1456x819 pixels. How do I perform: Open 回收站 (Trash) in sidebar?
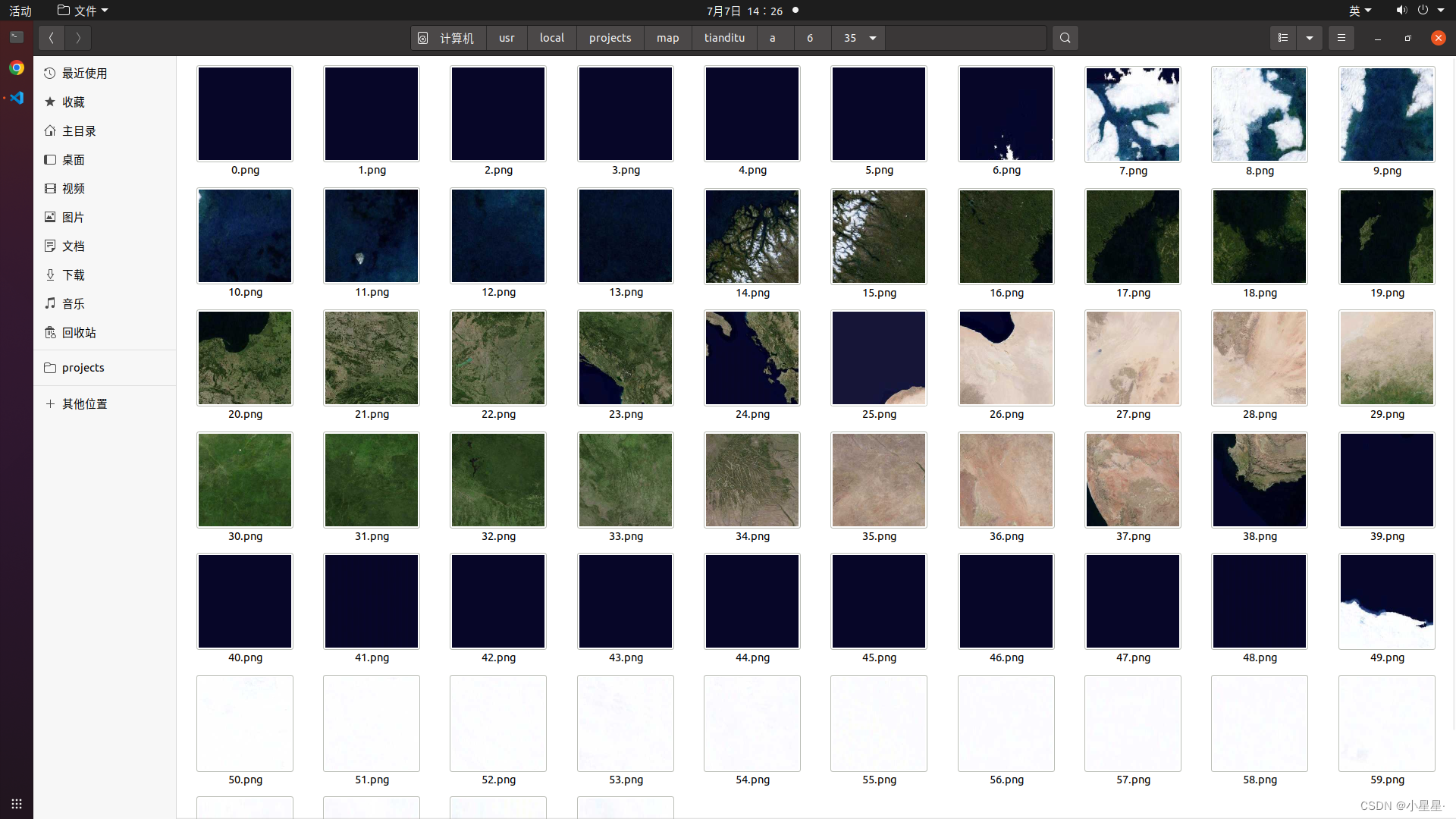click(x=105, y=333)
